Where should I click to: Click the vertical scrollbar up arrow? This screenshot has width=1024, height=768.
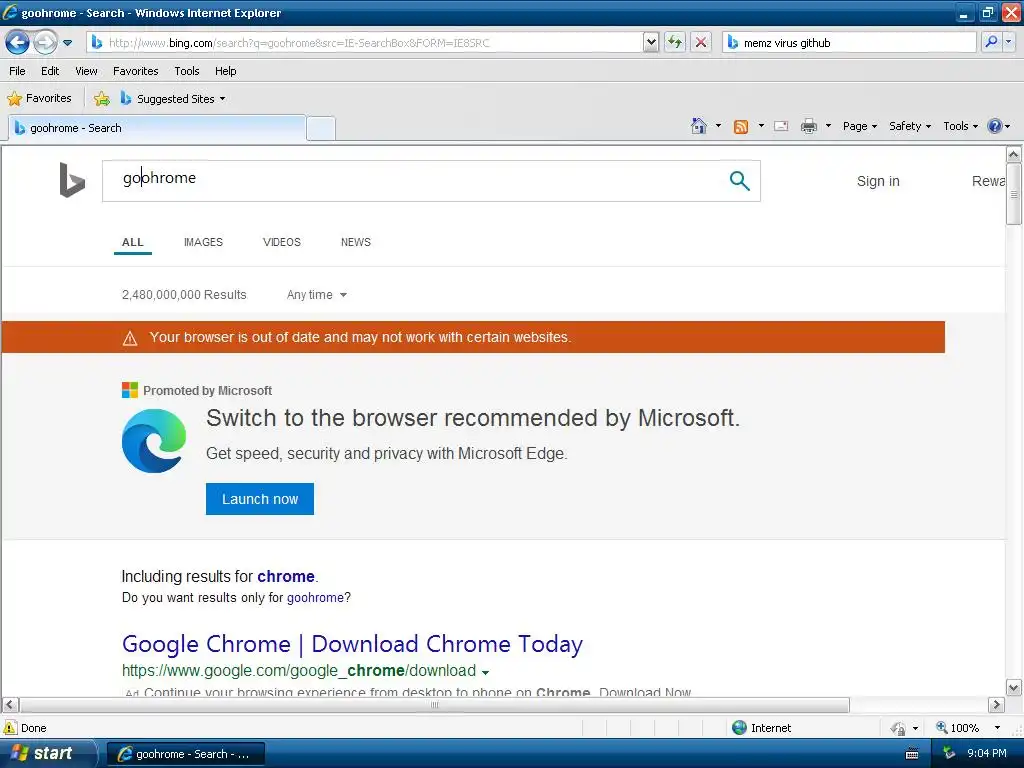click(1014, 155)
